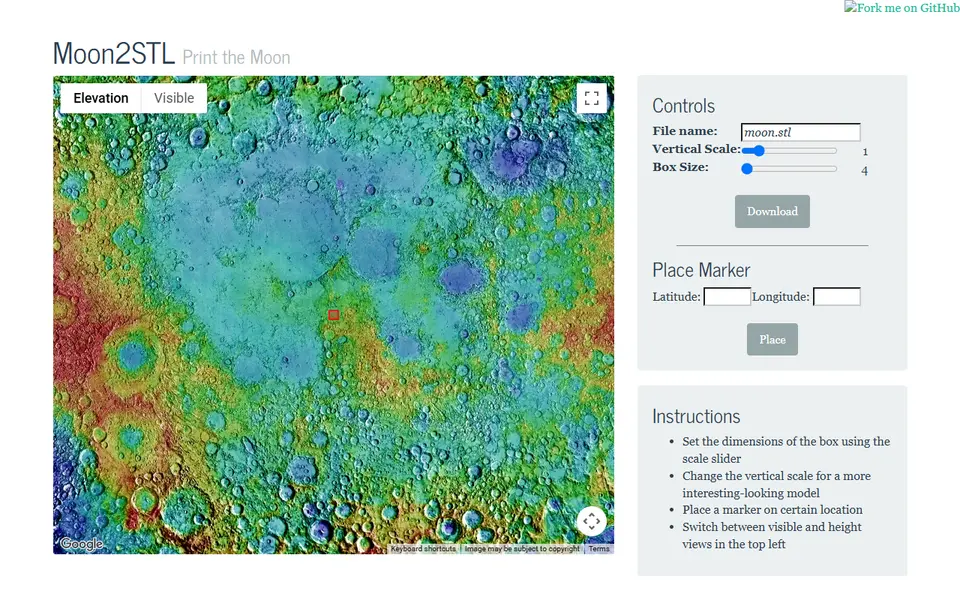Open the map Terms link
The height and width of the screenshot is (600, 960).
(x=599, y=549)
